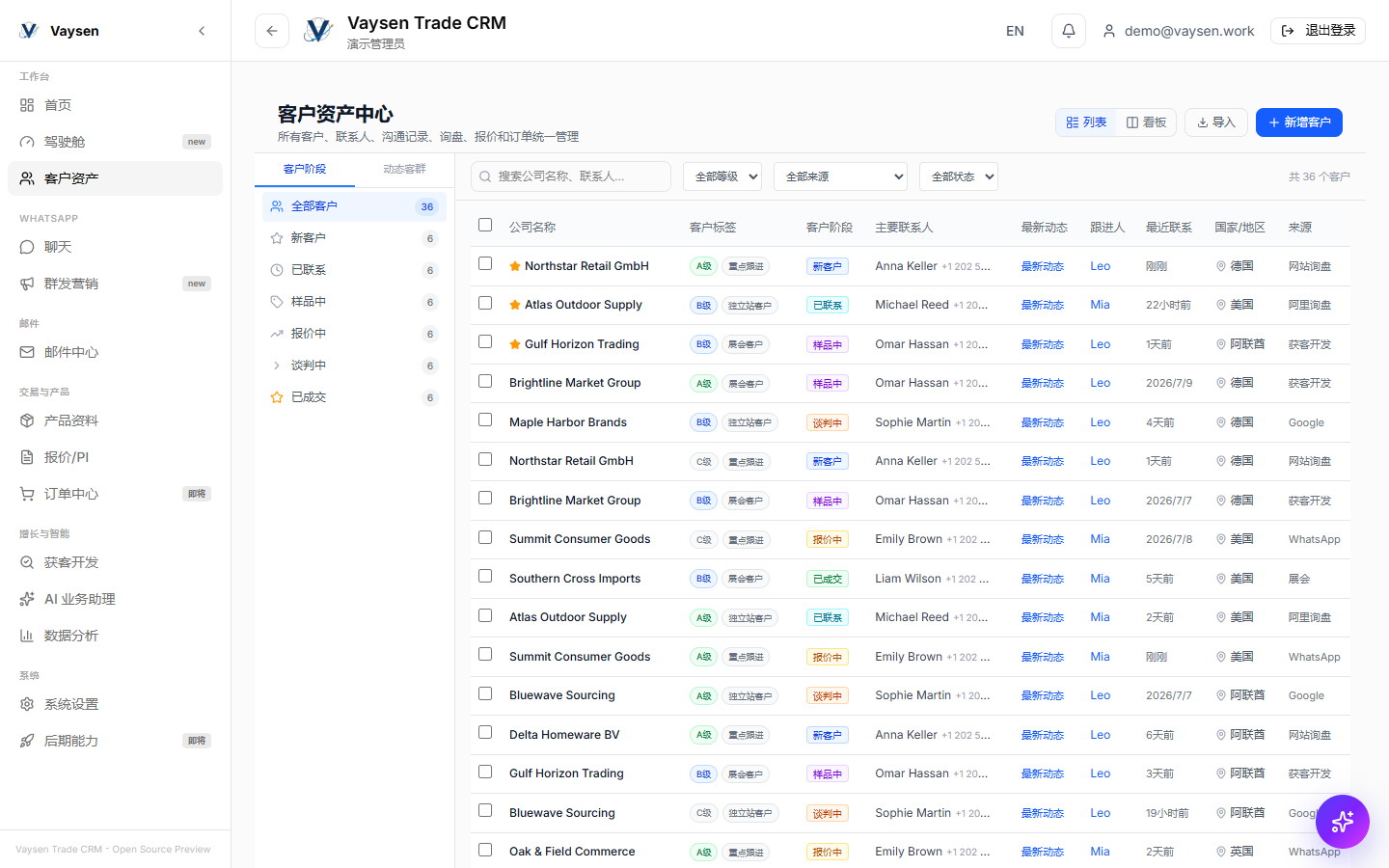Click the 样品中 tag icon in stage list
Image resolution: width=1389 pixels, height=868 pixels.
point(277,302)
